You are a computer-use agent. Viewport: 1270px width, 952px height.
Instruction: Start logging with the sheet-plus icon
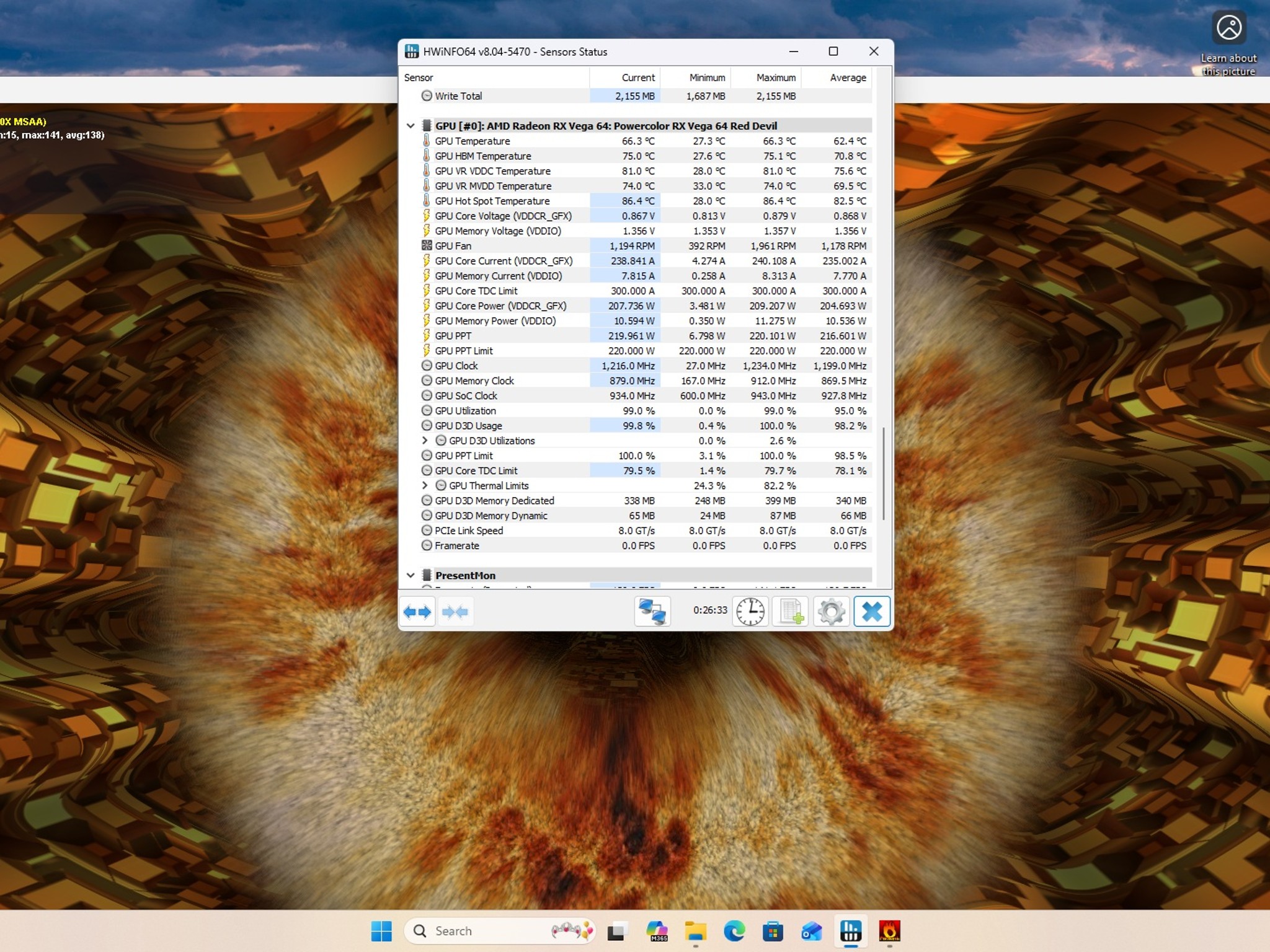[x=791, y=611]
